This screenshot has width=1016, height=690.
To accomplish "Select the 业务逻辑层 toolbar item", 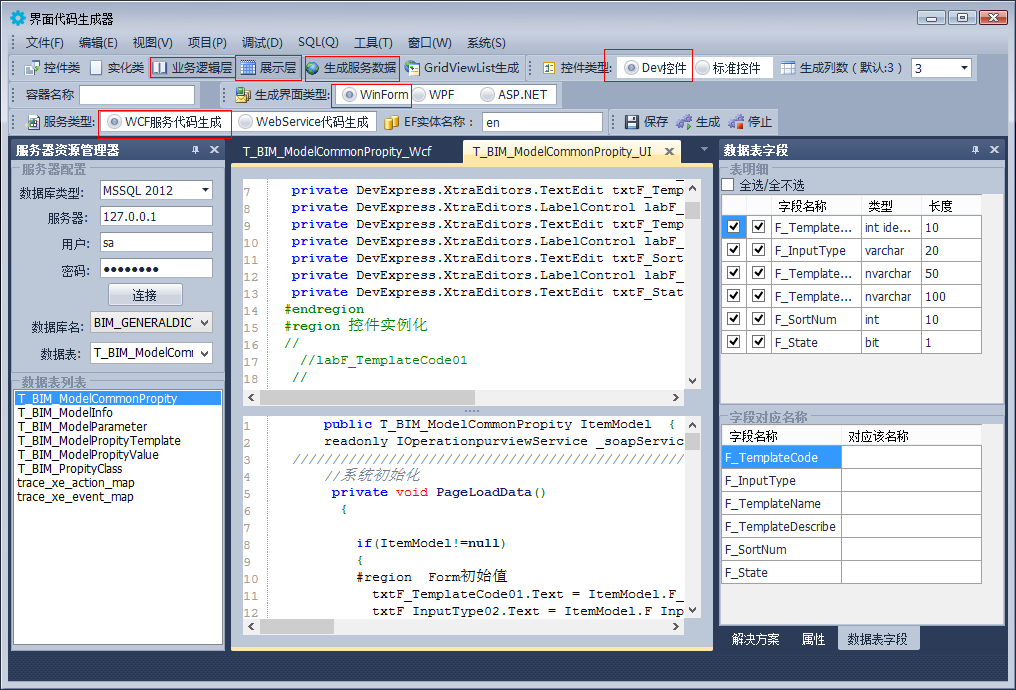I will [x=192, y=68].
